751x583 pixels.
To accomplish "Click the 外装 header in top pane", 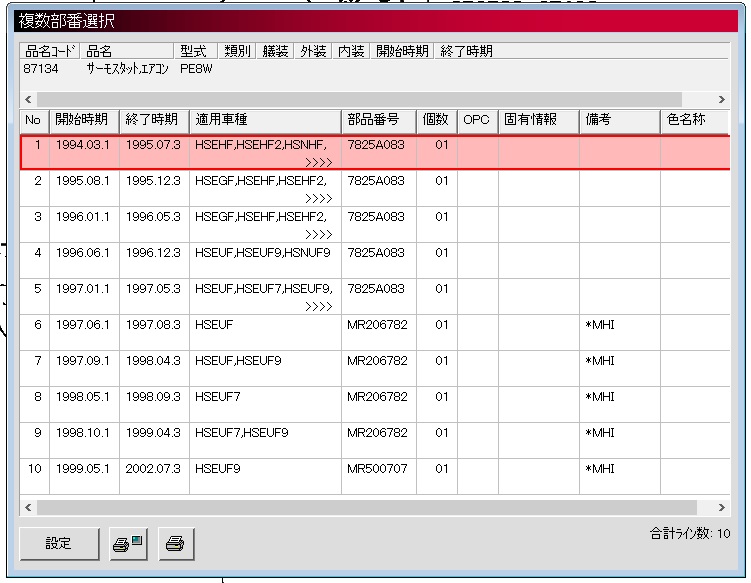I will coord(313,51).
